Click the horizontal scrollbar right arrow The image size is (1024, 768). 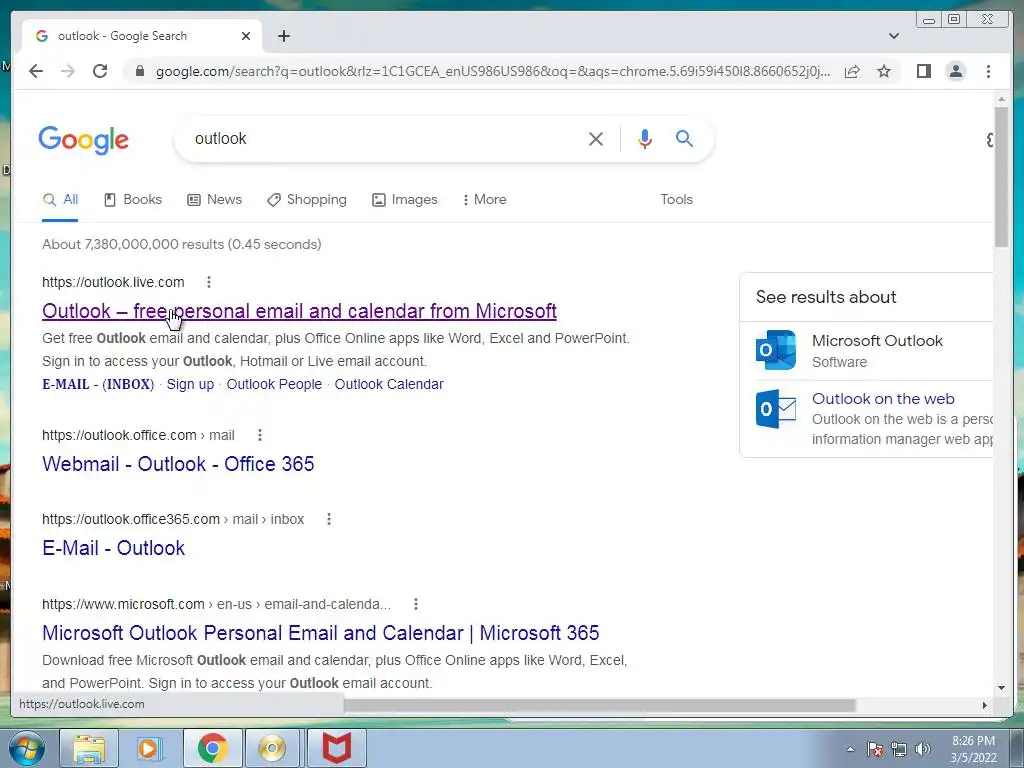(x=985, y=705)
